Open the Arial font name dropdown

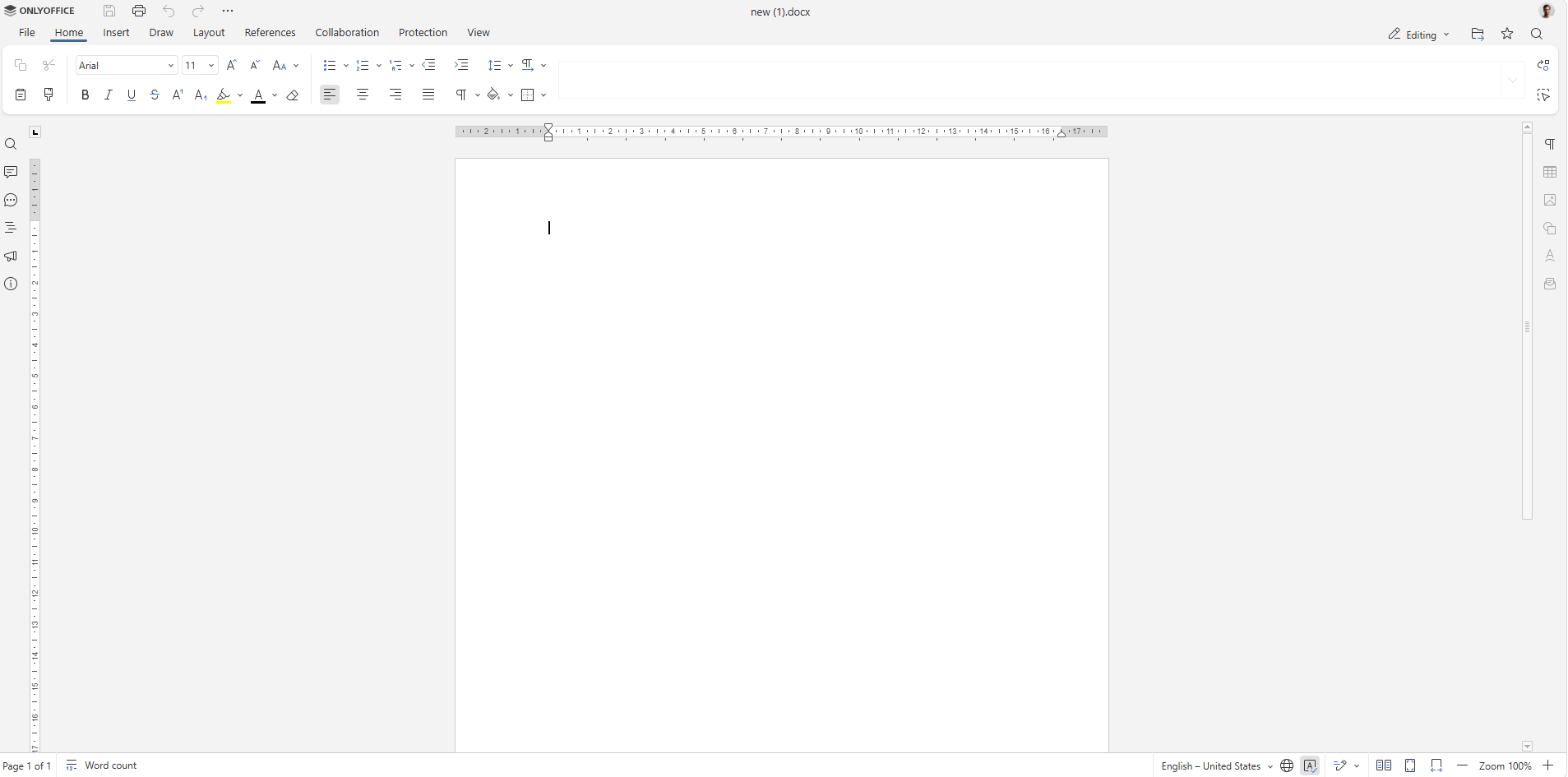coord(127,65)
